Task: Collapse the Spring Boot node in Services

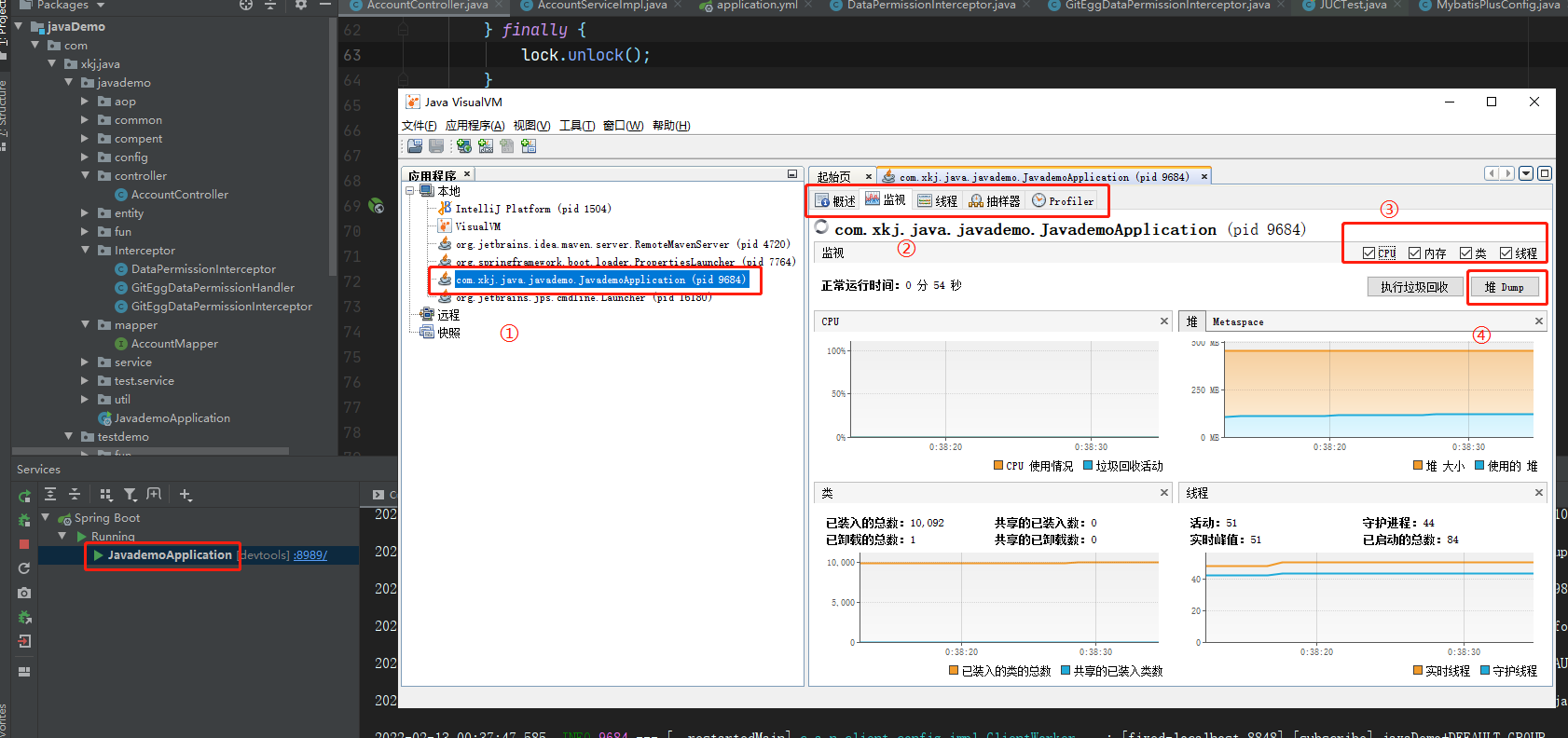Action: pyautogui.click(x=46, y=518)
